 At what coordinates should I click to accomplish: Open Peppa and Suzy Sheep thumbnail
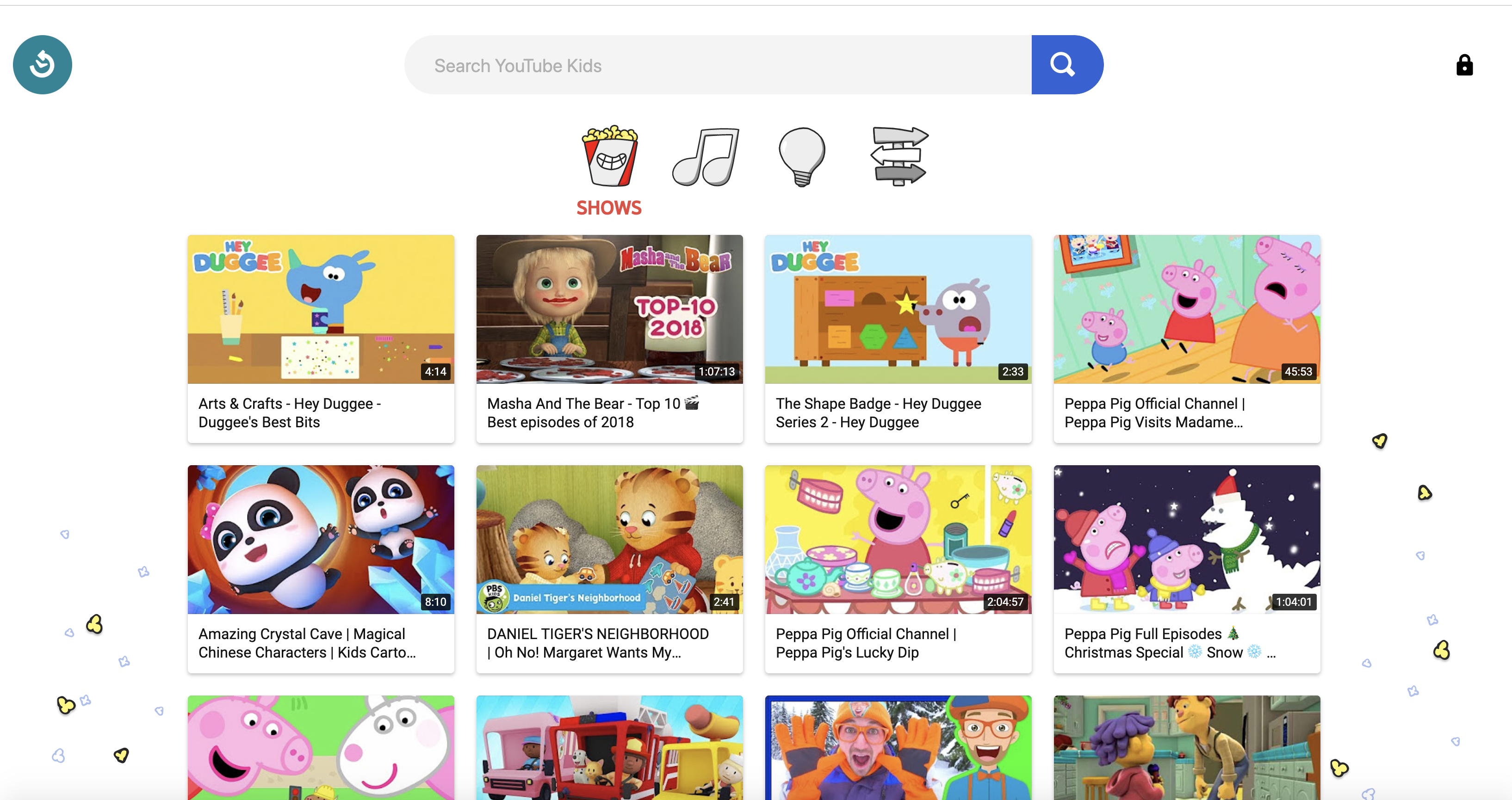tap(321, 748)
